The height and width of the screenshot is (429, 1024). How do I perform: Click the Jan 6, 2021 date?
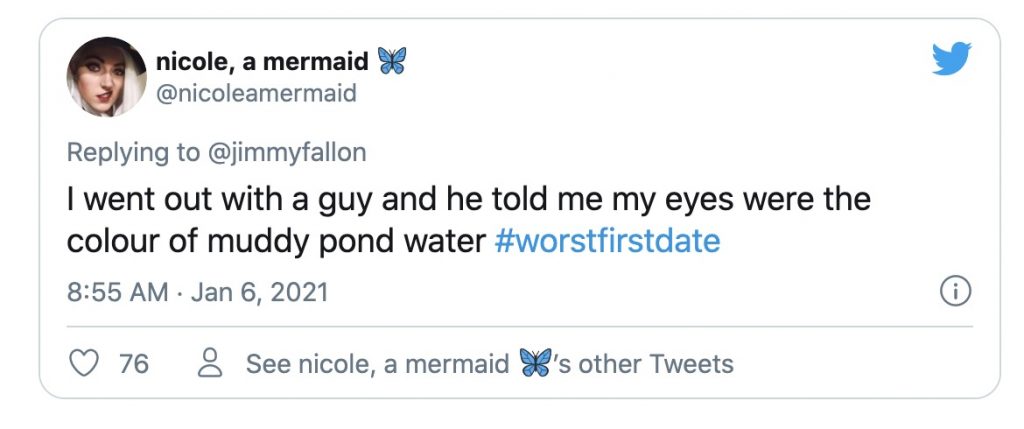click(257, 293)
